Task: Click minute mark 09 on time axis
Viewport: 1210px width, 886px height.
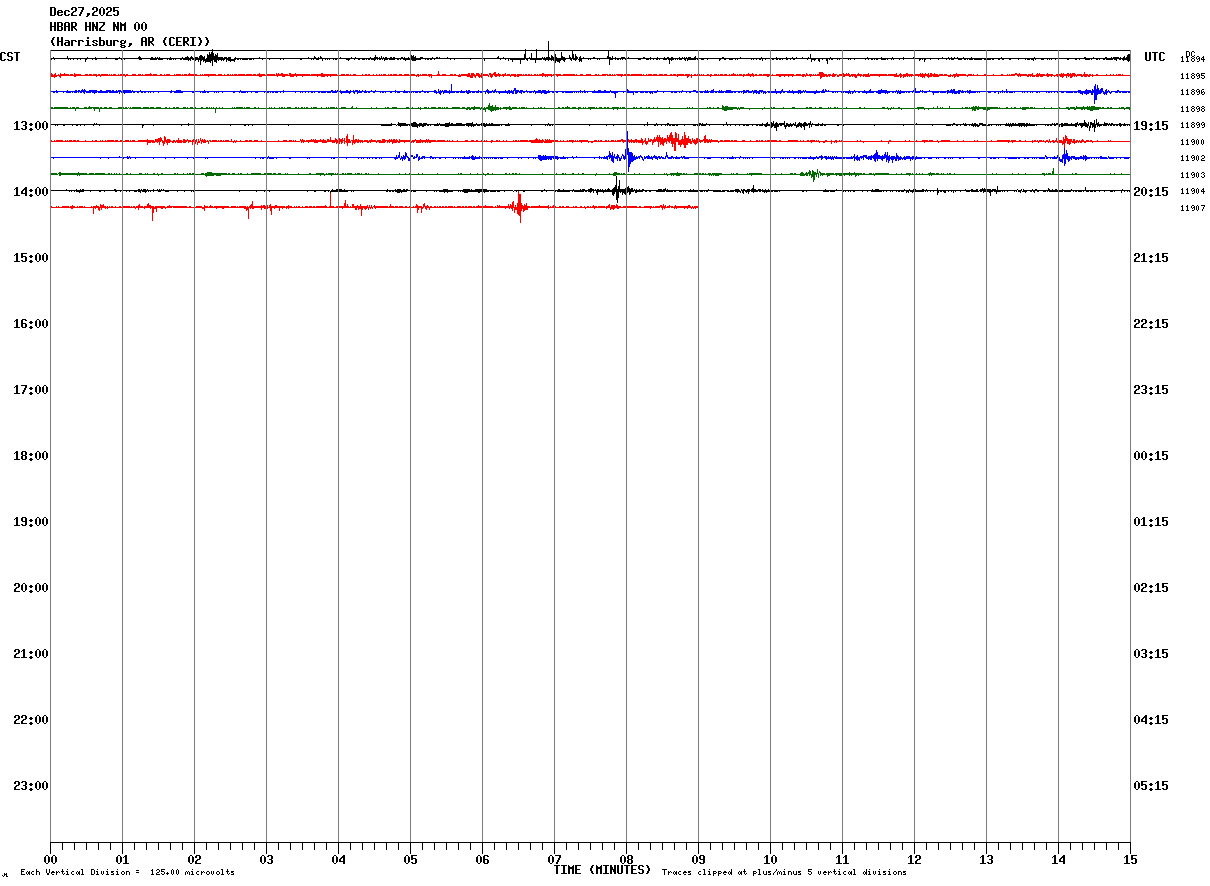Action: click(698, 860)
